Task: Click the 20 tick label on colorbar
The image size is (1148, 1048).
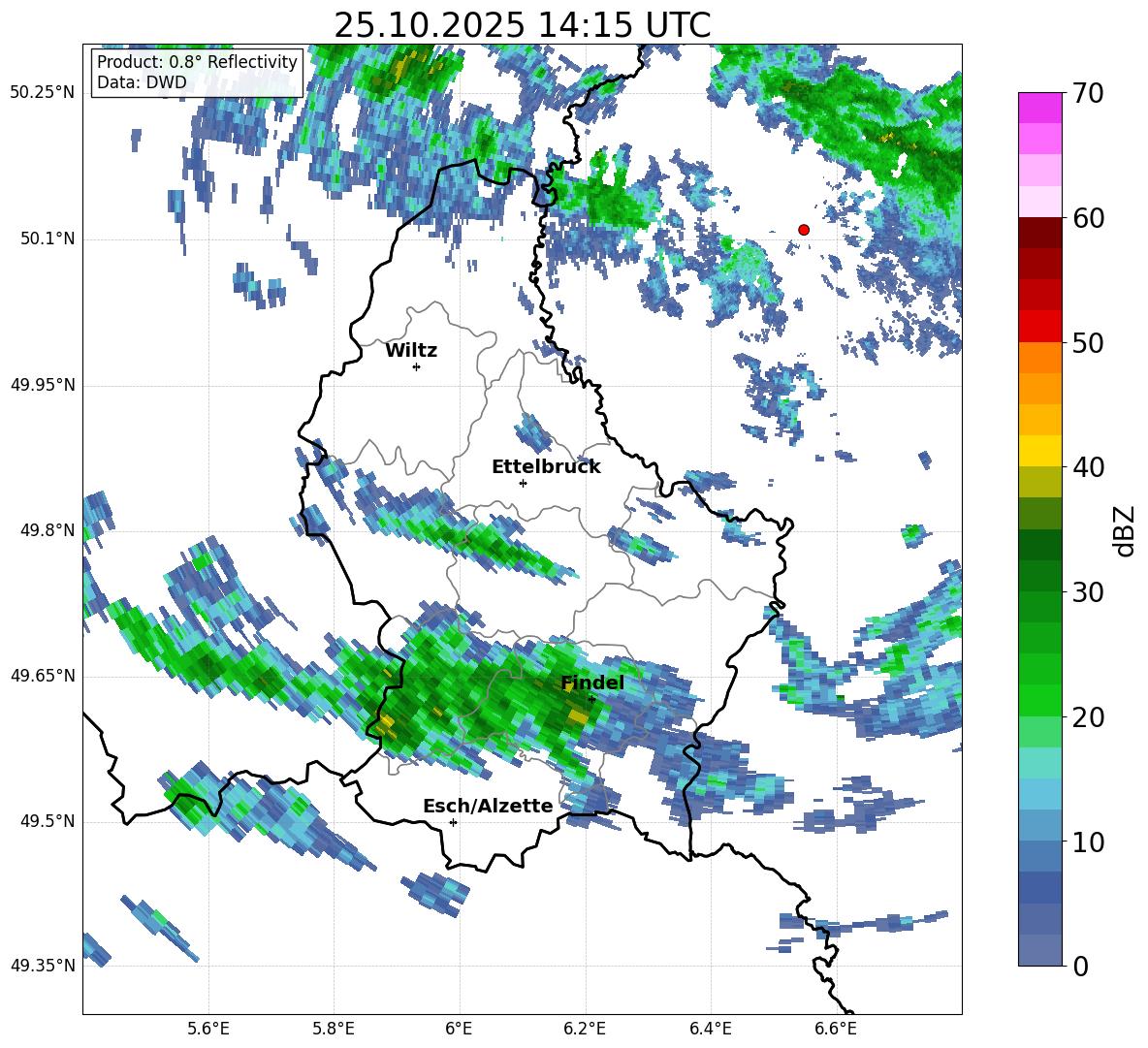Action: click(1087, 717)
